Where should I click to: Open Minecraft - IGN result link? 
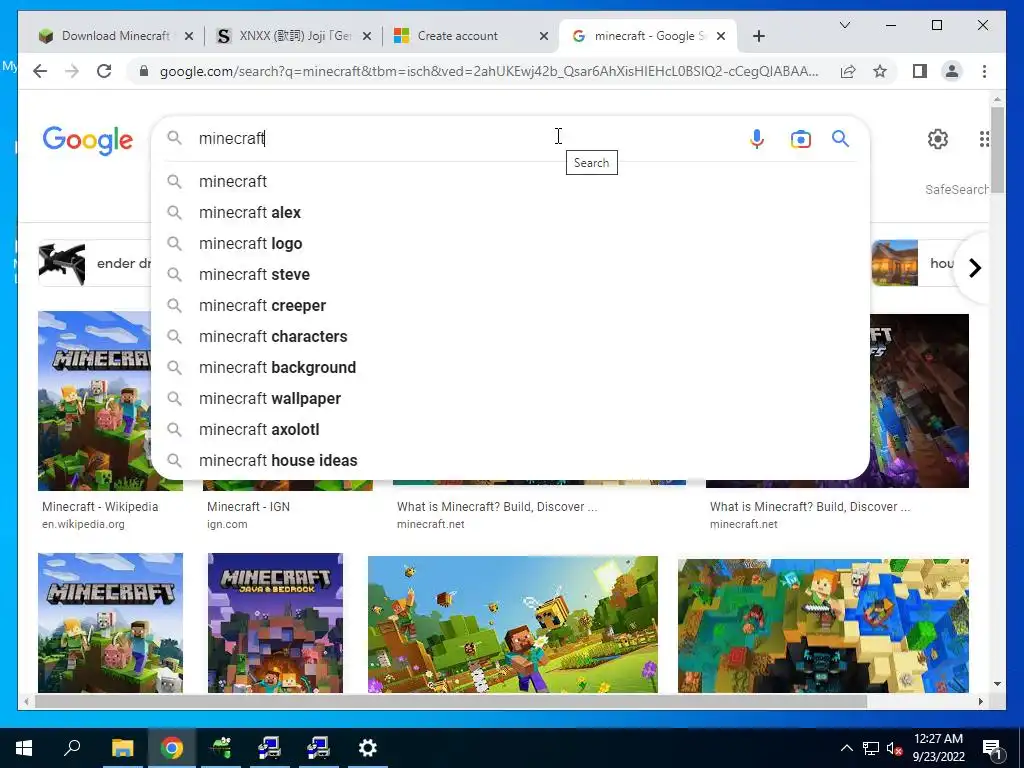pos(248,507)
